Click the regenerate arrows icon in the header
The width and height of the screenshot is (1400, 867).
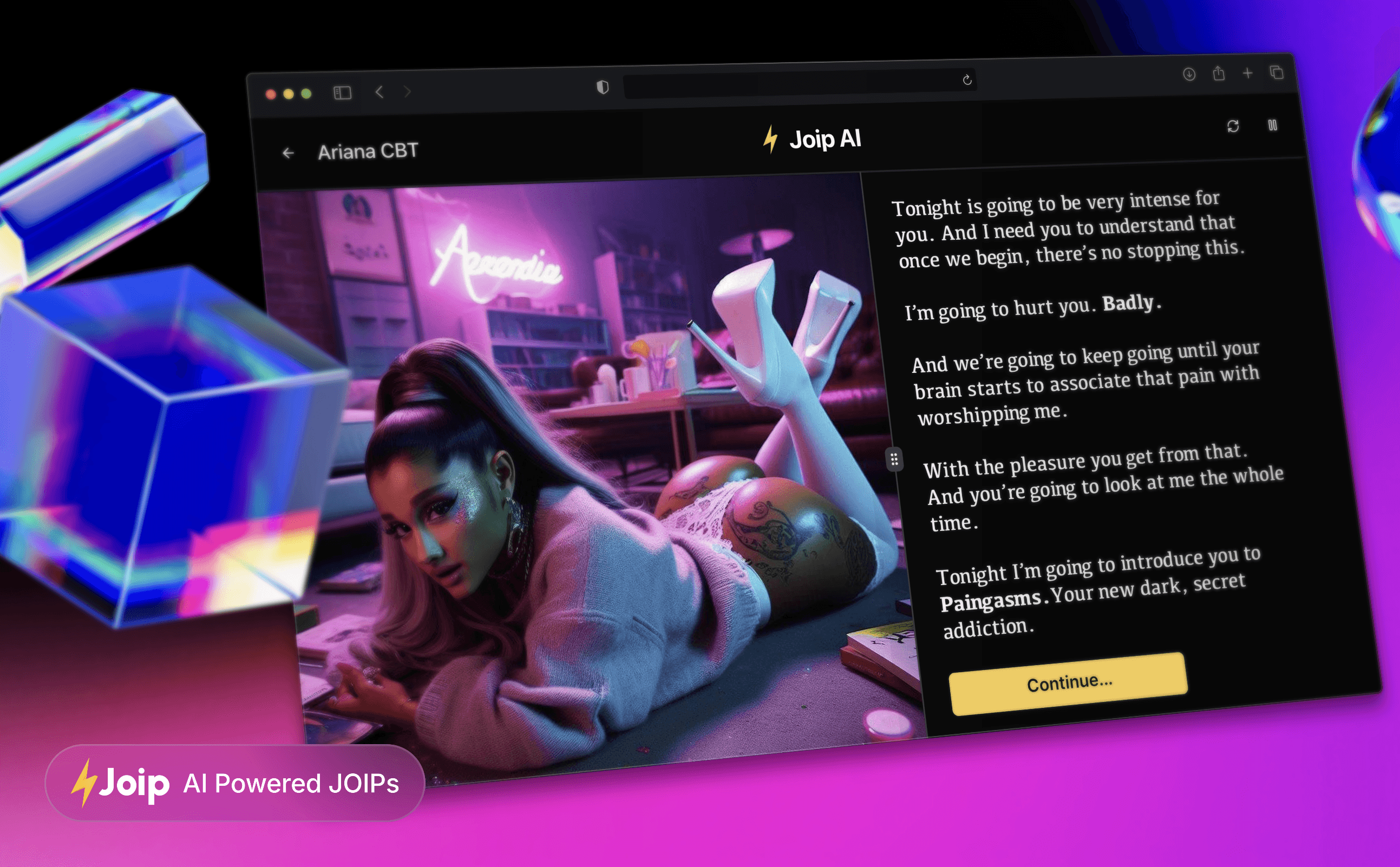point(1233,126)
